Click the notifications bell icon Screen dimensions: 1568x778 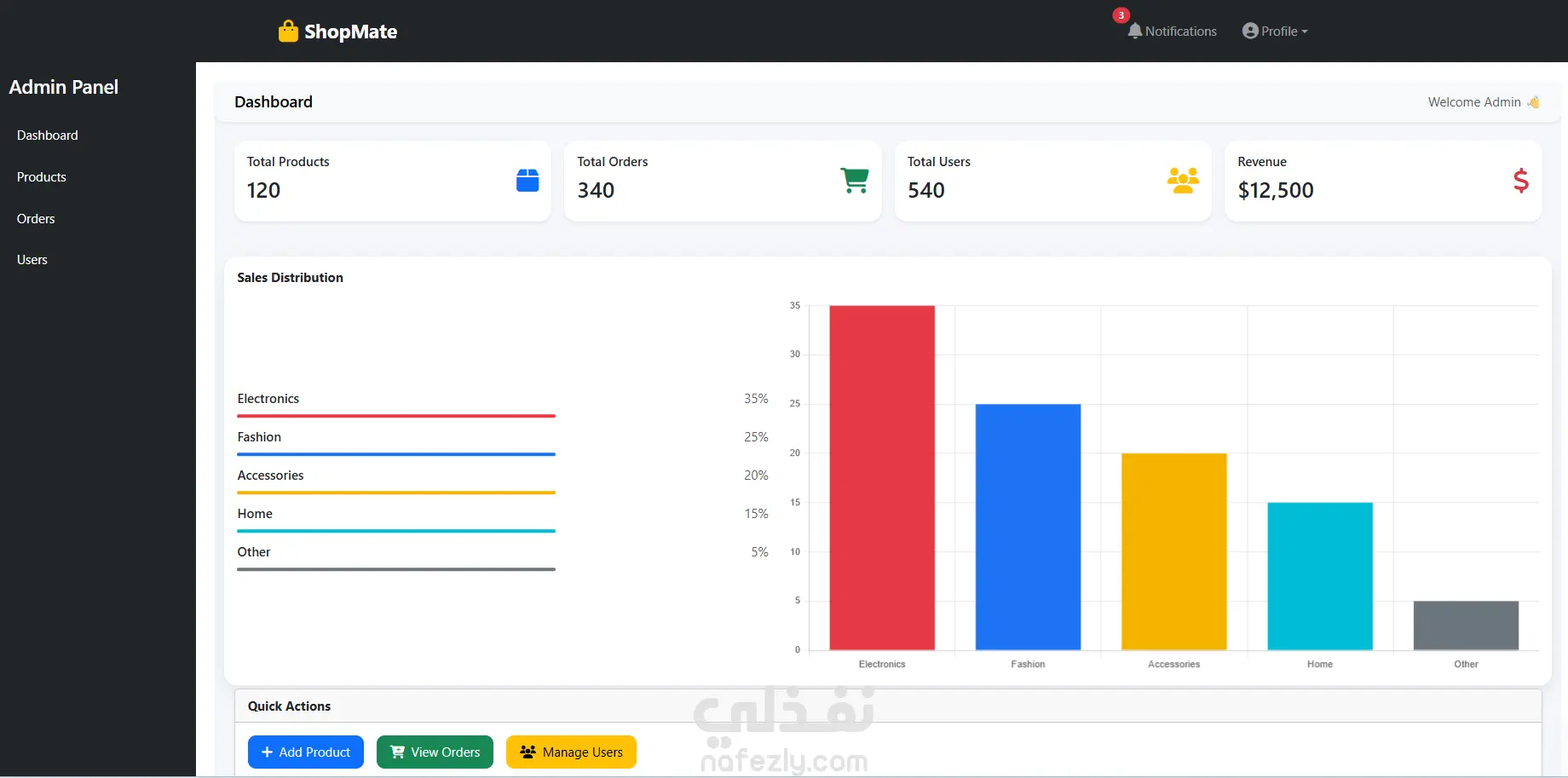click(1134, 31)
